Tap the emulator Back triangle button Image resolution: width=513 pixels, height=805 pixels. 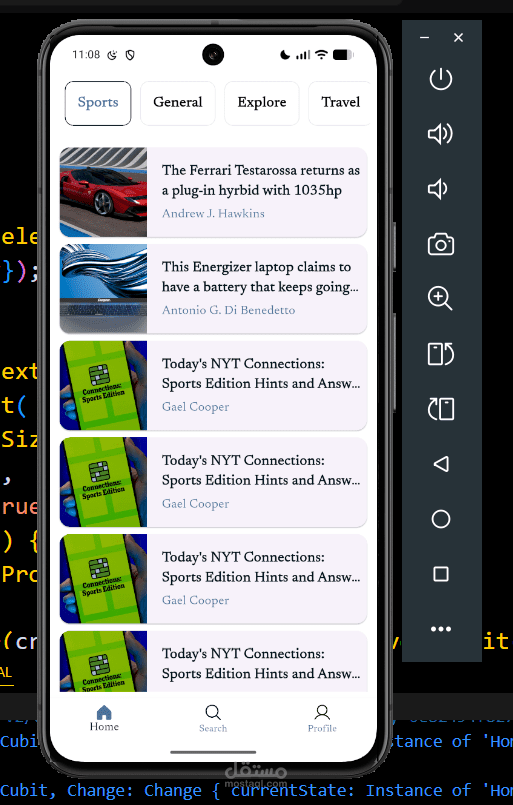(x=441, y=464)
